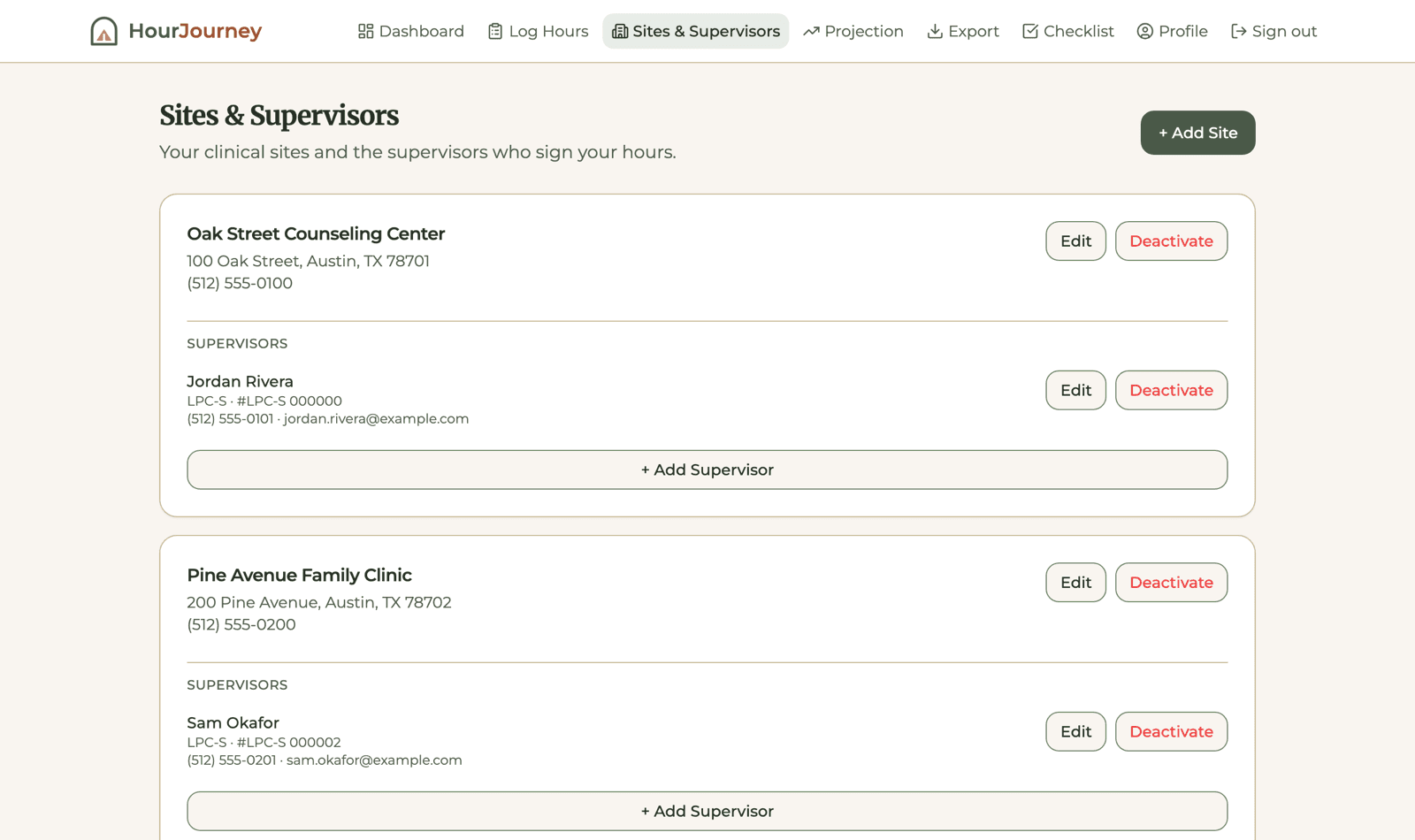Click the + Add Site button
Viewport: 1415px width, 840px height.
(x=1197, y=133)
